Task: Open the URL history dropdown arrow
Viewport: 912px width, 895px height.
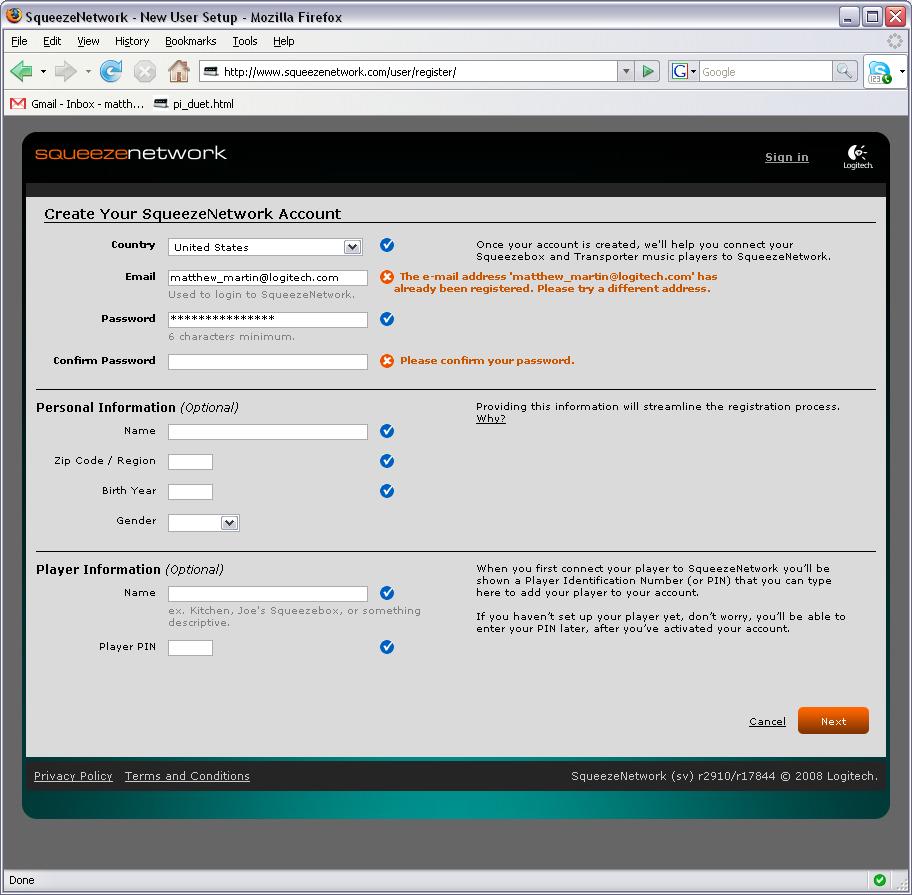Action: pos(626,71)
